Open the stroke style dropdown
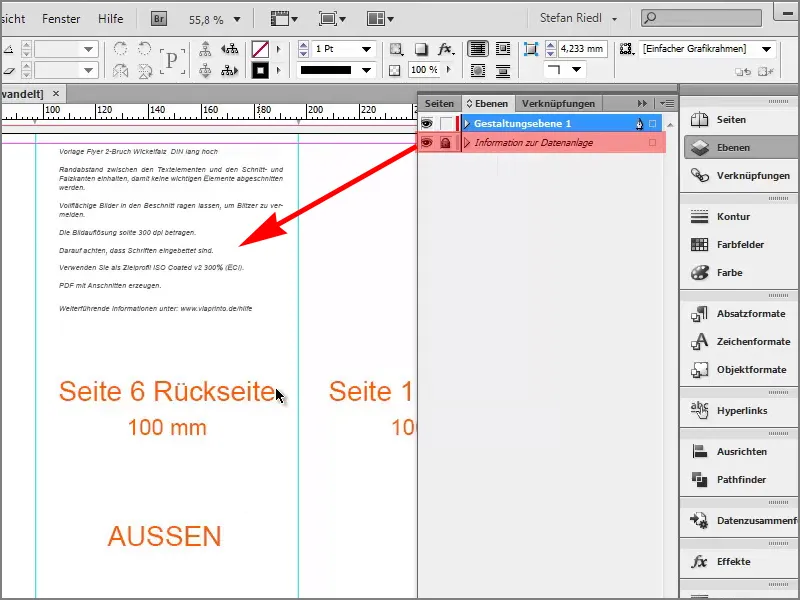This screenshot has height=600, width=800. [x=366, y=70]
